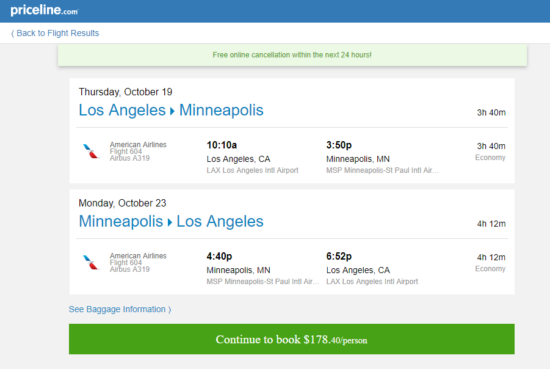Click the 6:52p return arrival time

tap(339, 256)
